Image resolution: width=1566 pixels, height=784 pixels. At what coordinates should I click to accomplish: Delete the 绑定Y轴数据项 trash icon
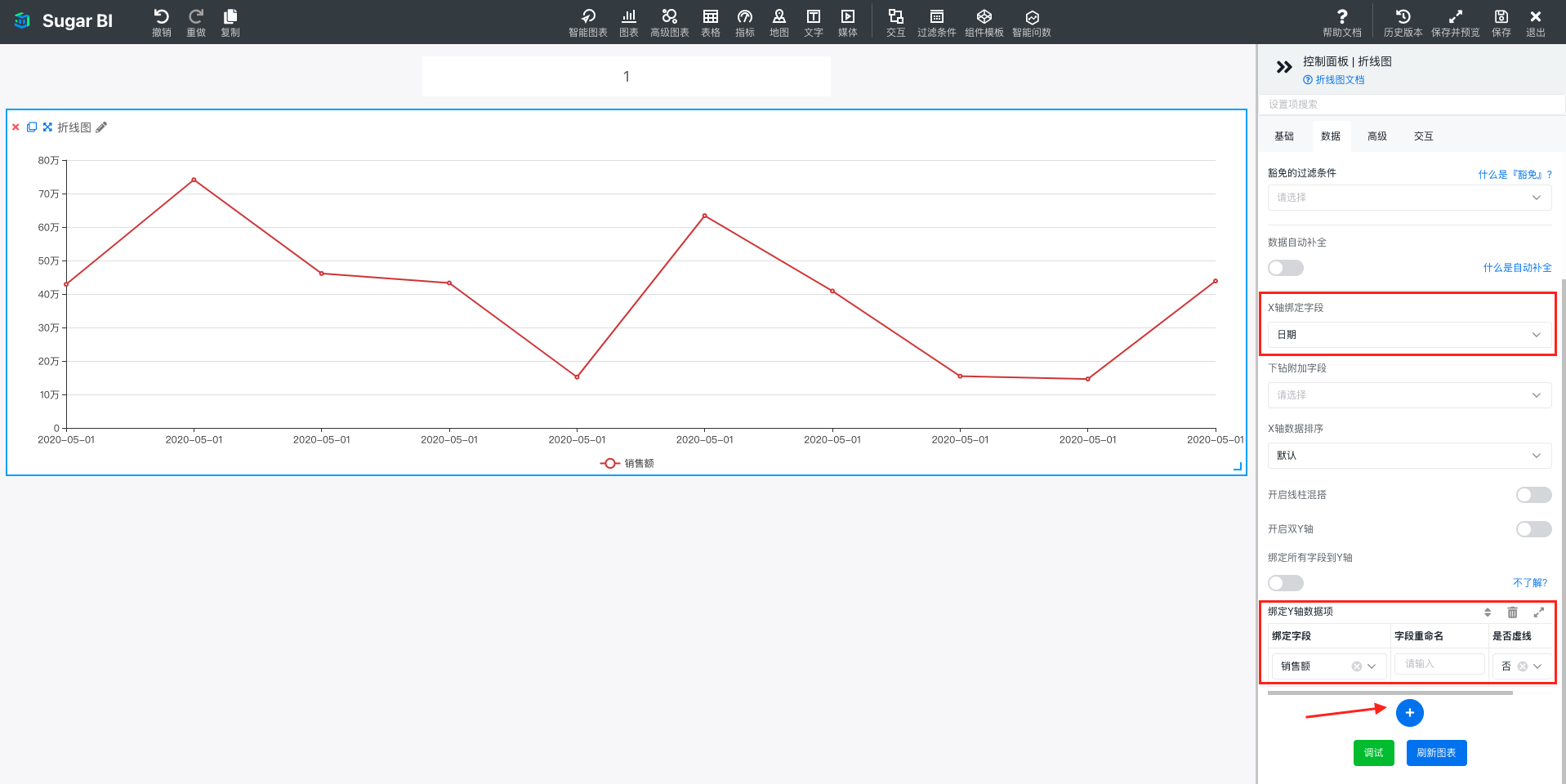click(1512, 612)
